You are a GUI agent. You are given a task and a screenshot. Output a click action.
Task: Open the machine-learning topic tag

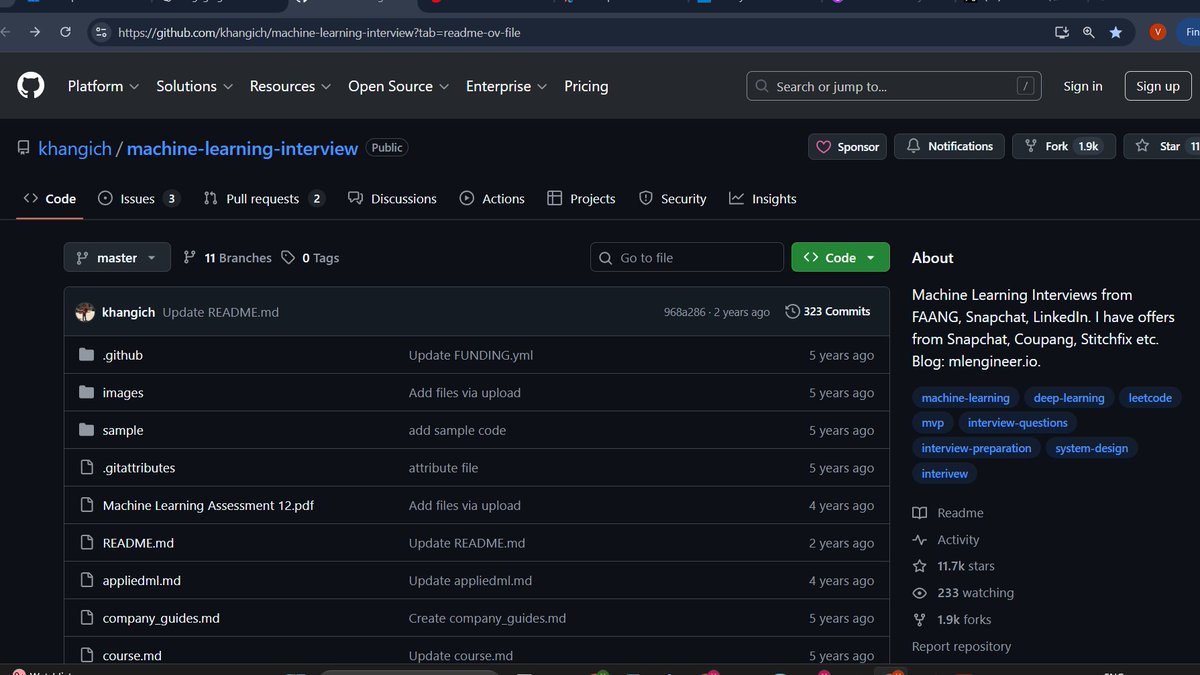(966, 398)
